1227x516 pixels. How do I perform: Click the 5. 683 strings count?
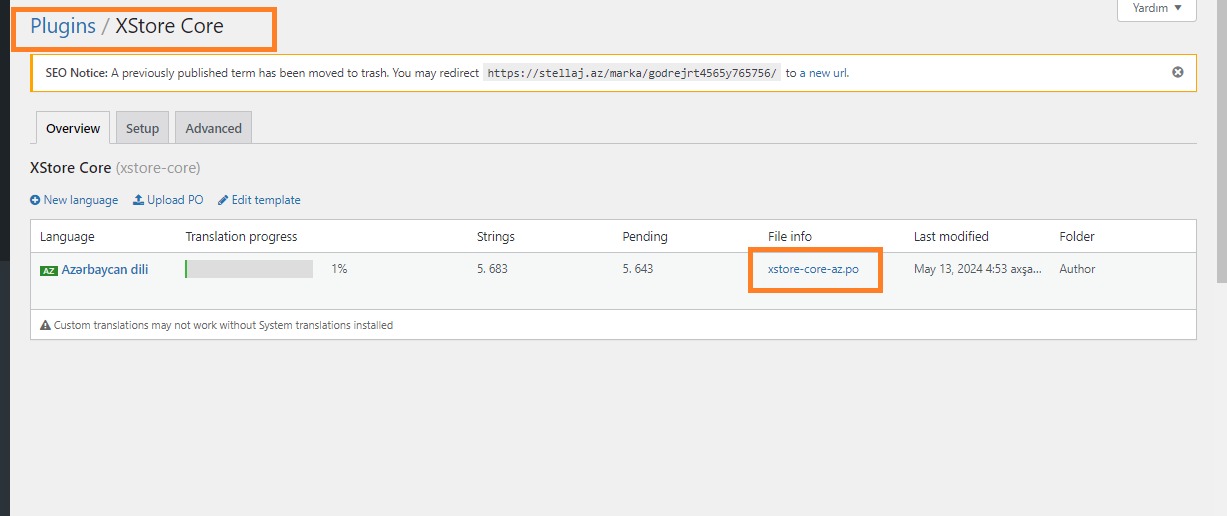click(492, 269)
